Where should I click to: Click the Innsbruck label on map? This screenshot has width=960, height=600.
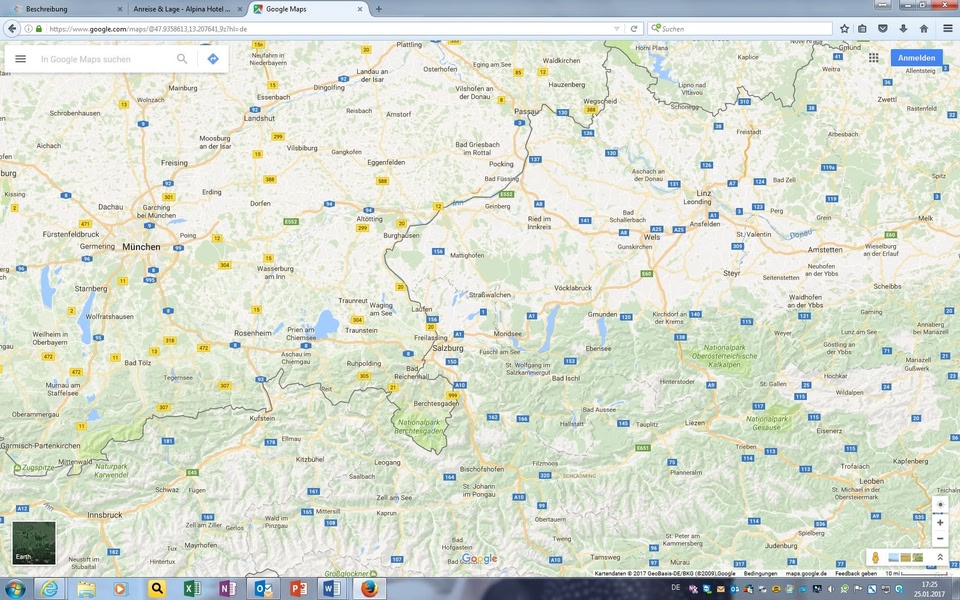(x=105, y=515)
